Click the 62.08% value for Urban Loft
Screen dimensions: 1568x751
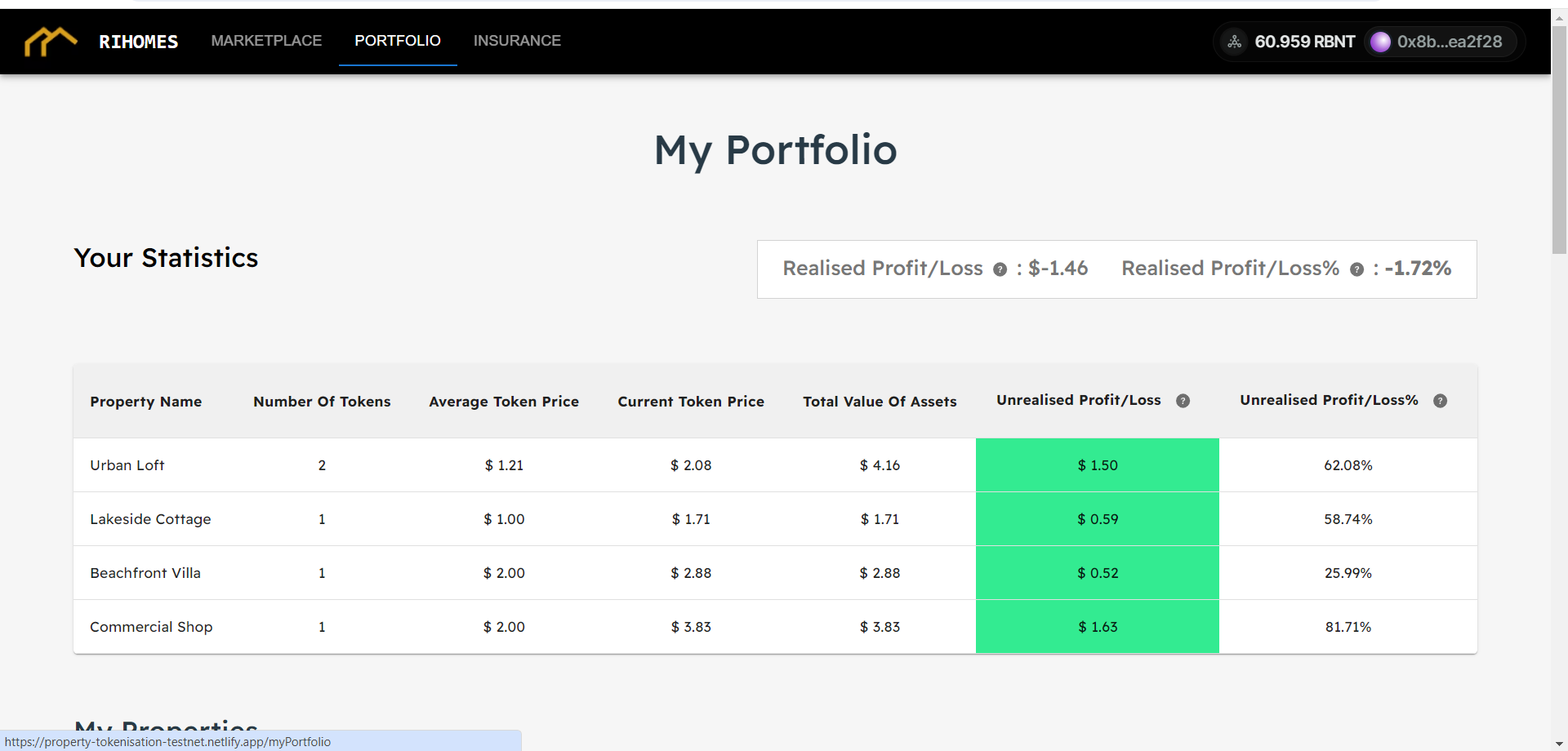(1347, 465)
